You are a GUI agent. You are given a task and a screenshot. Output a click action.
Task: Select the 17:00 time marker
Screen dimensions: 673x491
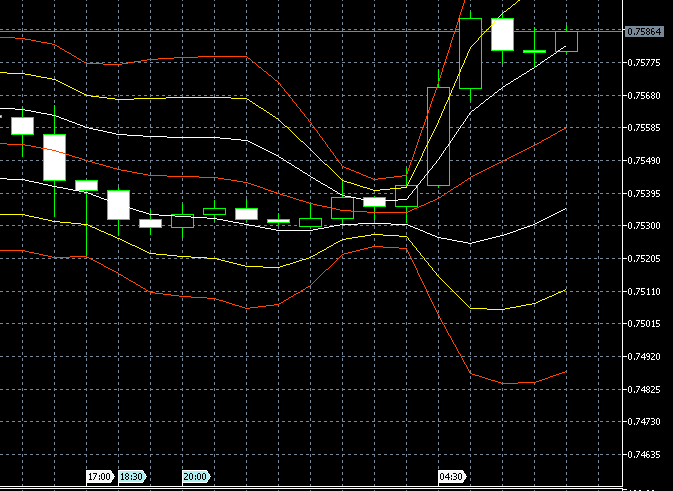(x=100, y=477)
